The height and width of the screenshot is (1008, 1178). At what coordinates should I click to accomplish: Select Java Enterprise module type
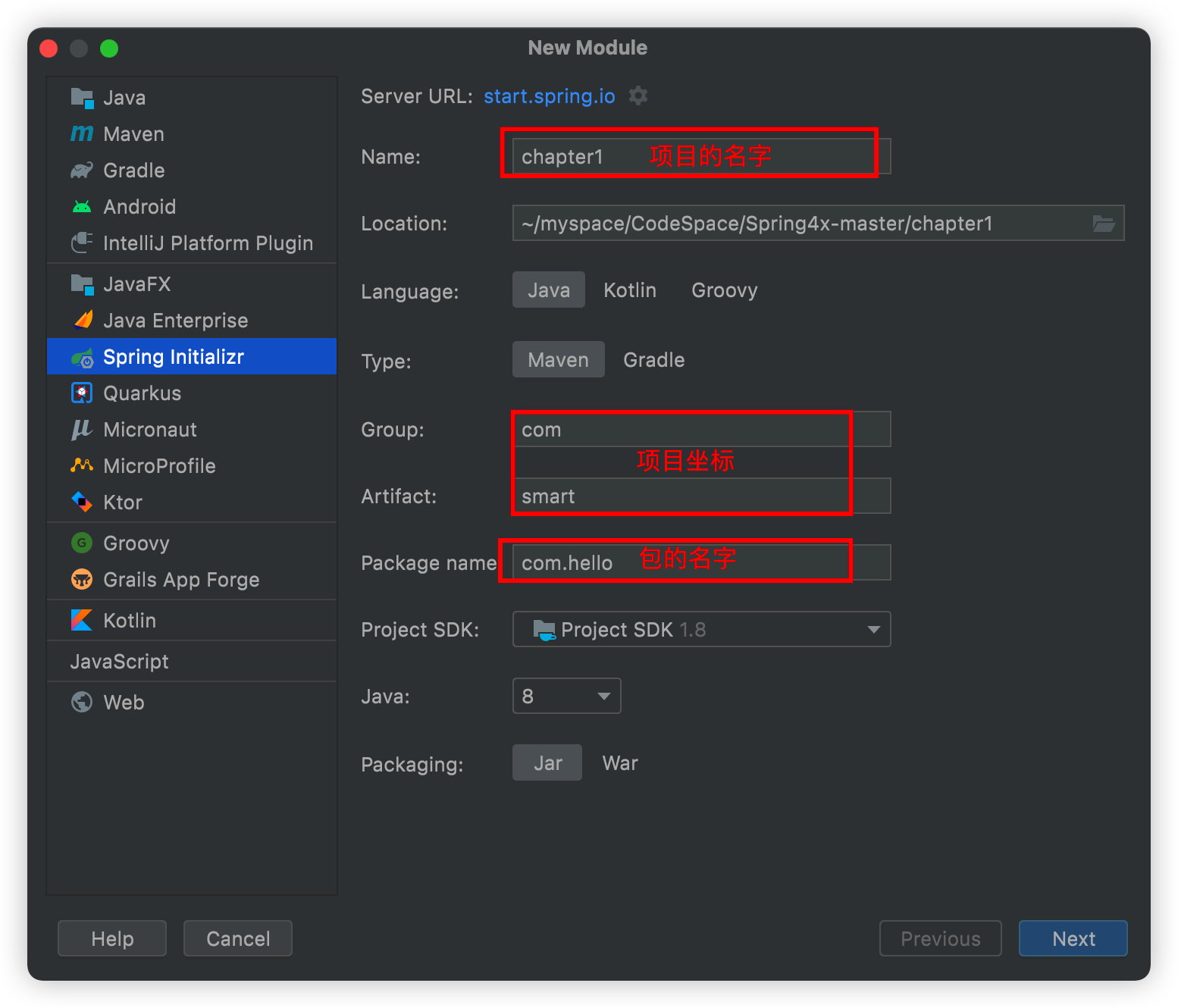(192, 321)
